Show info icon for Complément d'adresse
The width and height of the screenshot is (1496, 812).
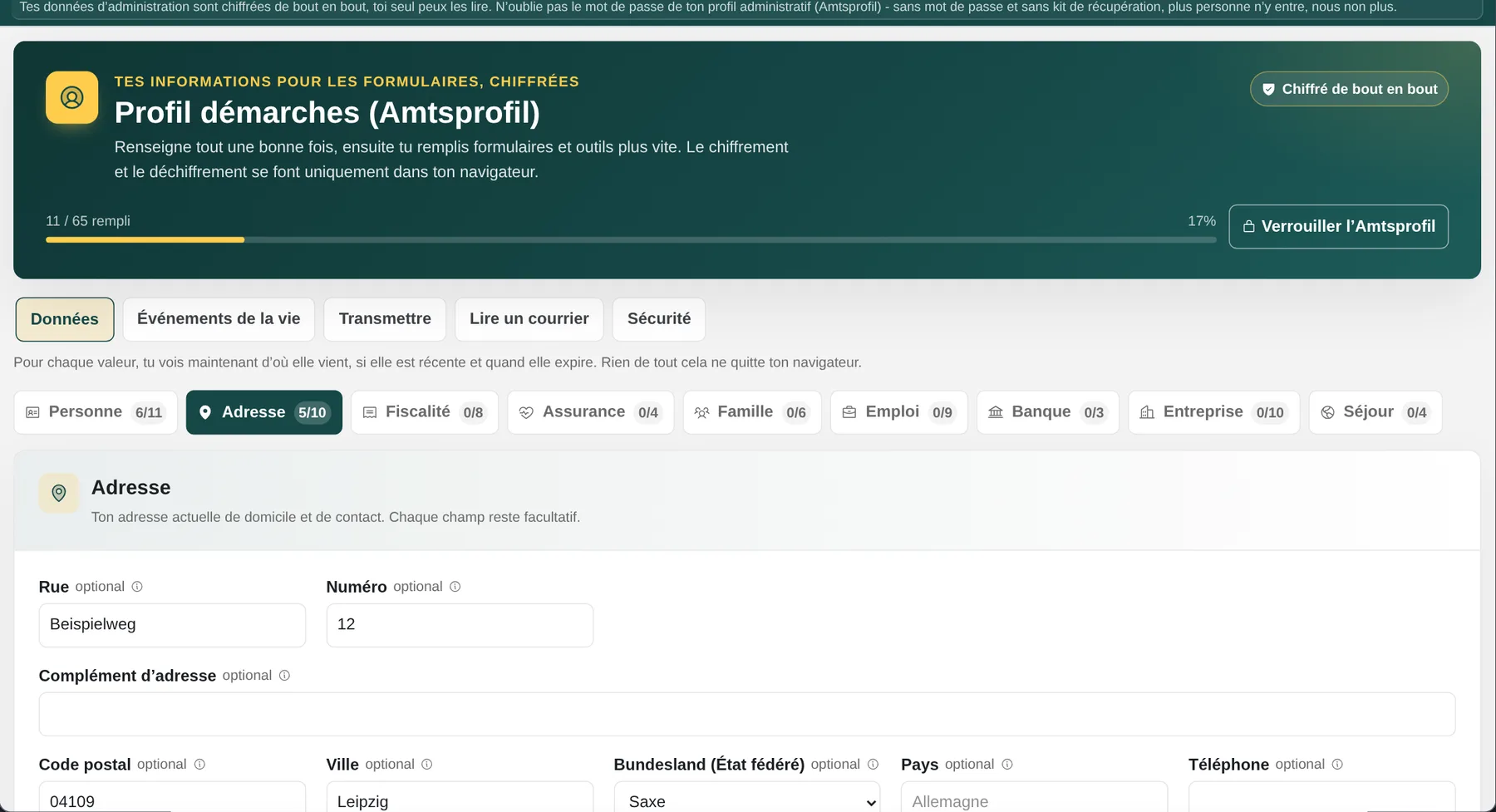pos(284,676)
